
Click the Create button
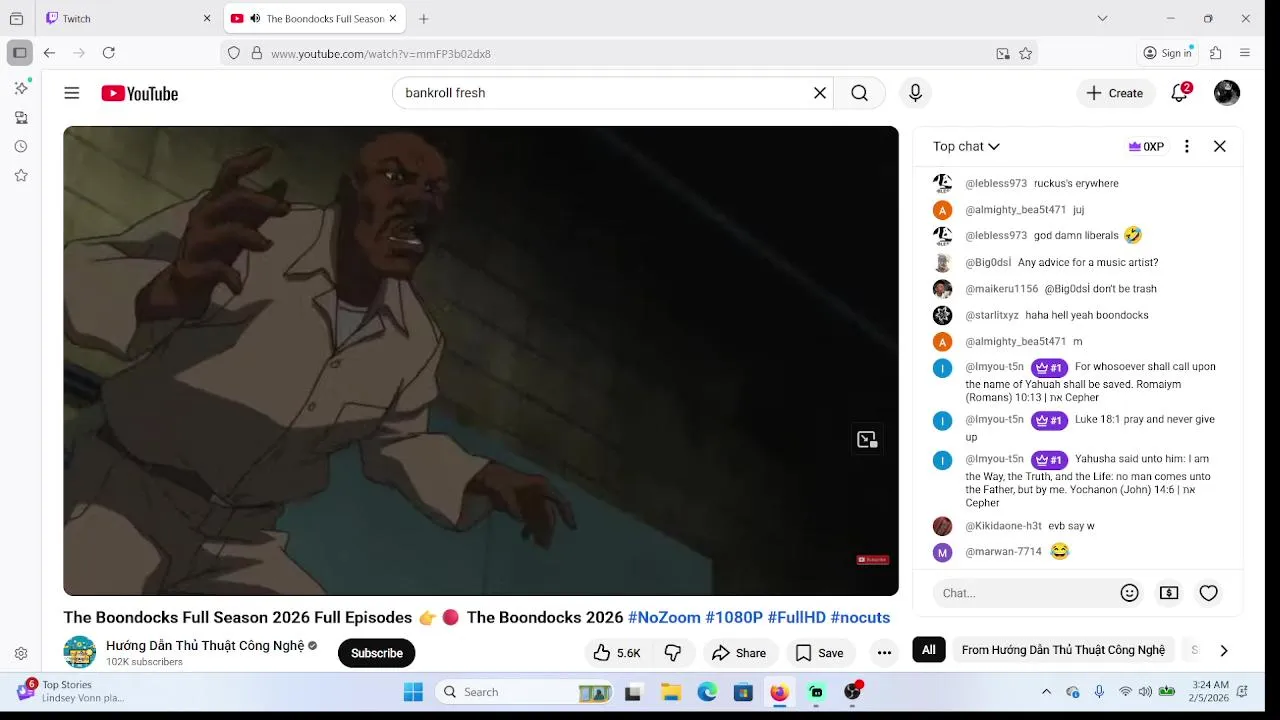click(x=1116, y=93)
